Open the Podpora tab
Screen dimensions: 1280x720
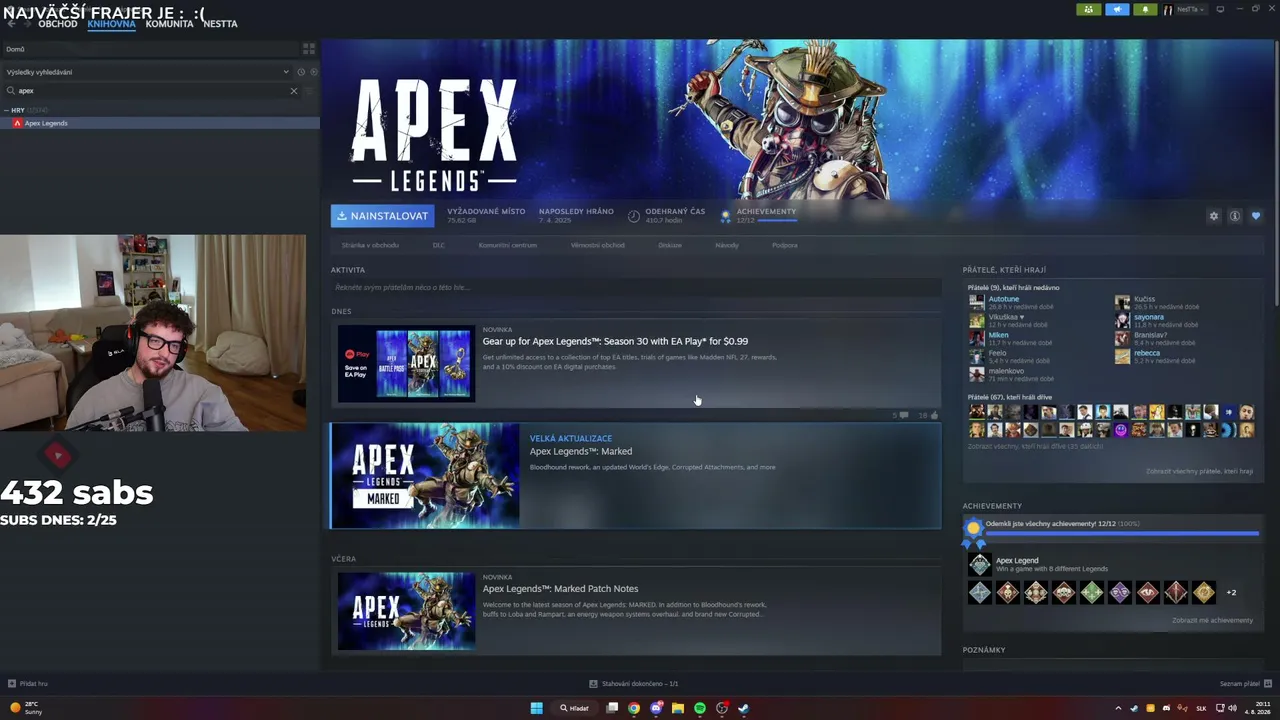(785, 245)
